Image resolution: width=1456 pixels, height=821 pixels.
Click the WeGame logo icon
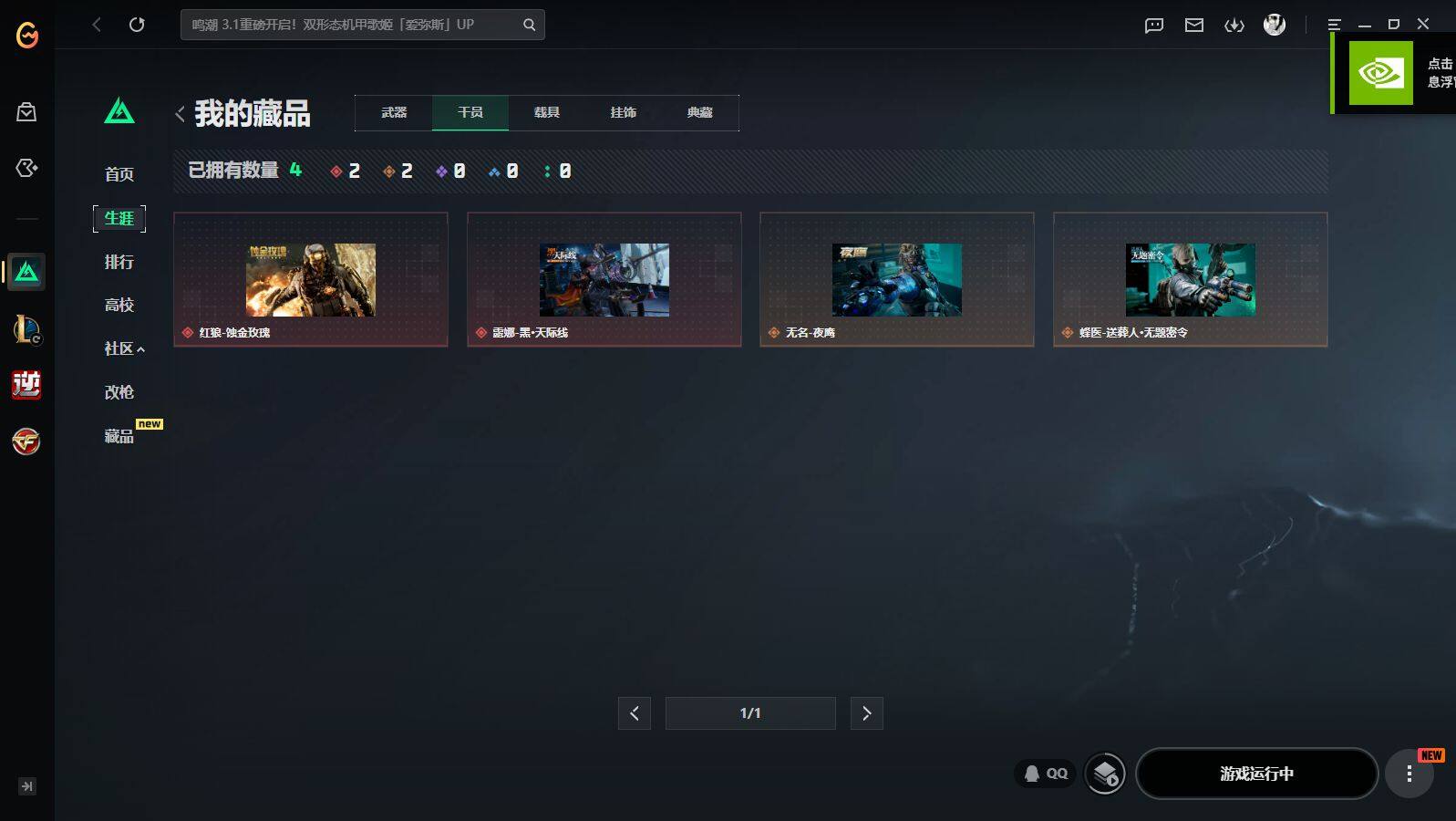27,35
